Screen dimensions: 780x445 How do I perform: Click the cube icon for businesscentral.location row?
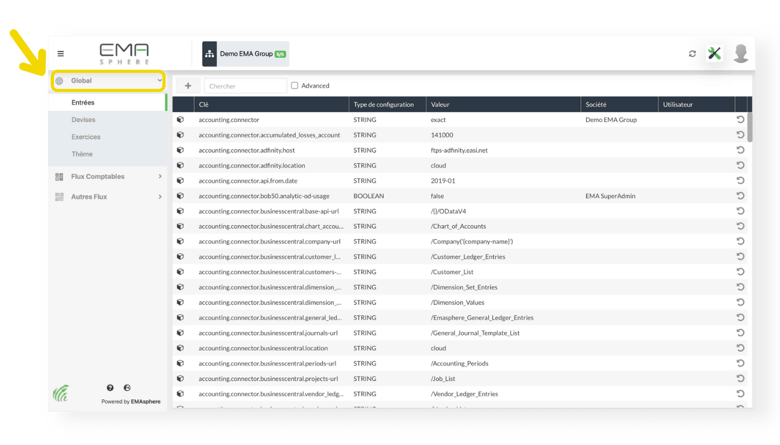pyautogui.click(x=180, y=348)
